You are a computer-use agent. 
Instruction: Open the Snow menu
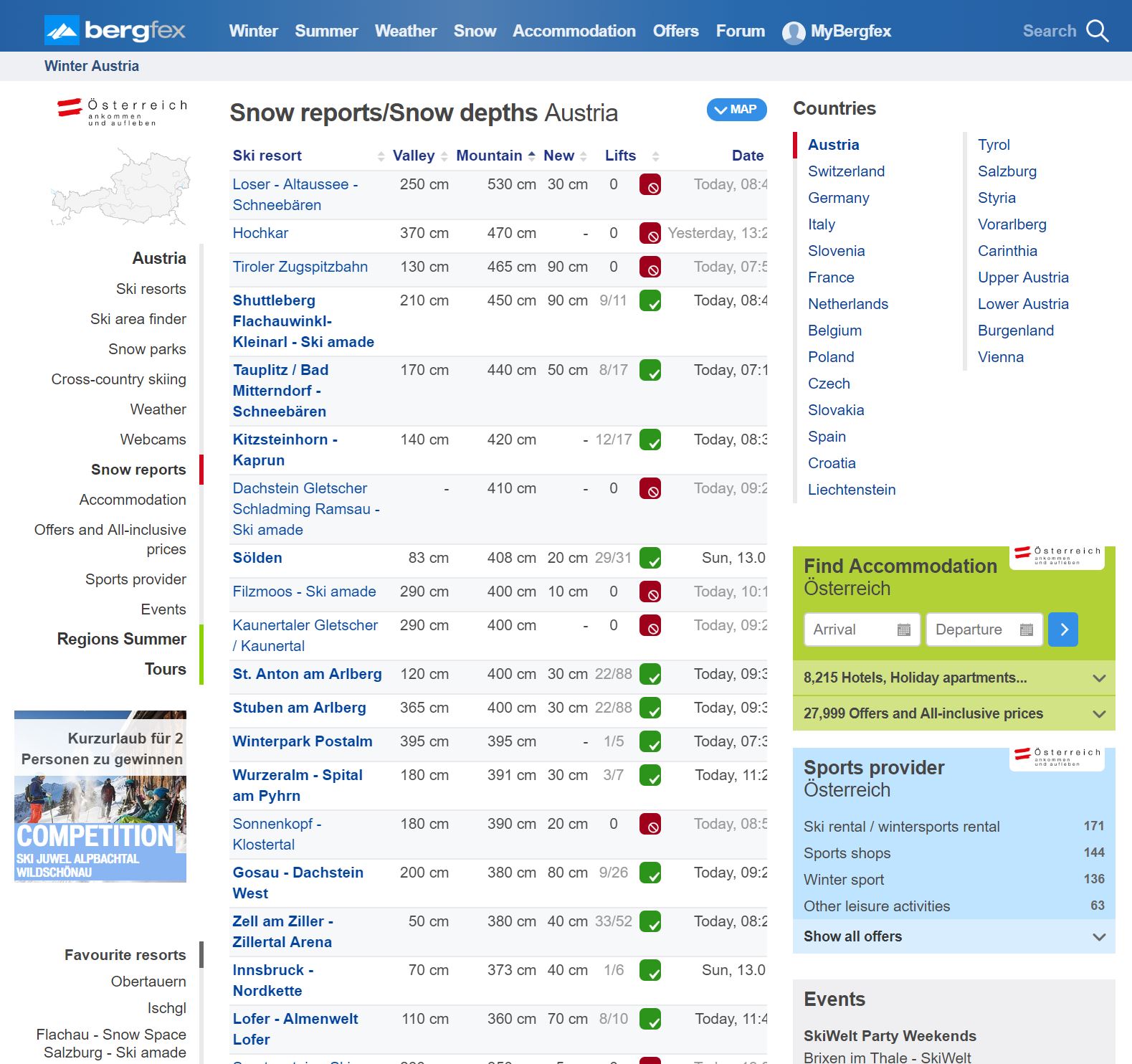(x=475, y=31)
